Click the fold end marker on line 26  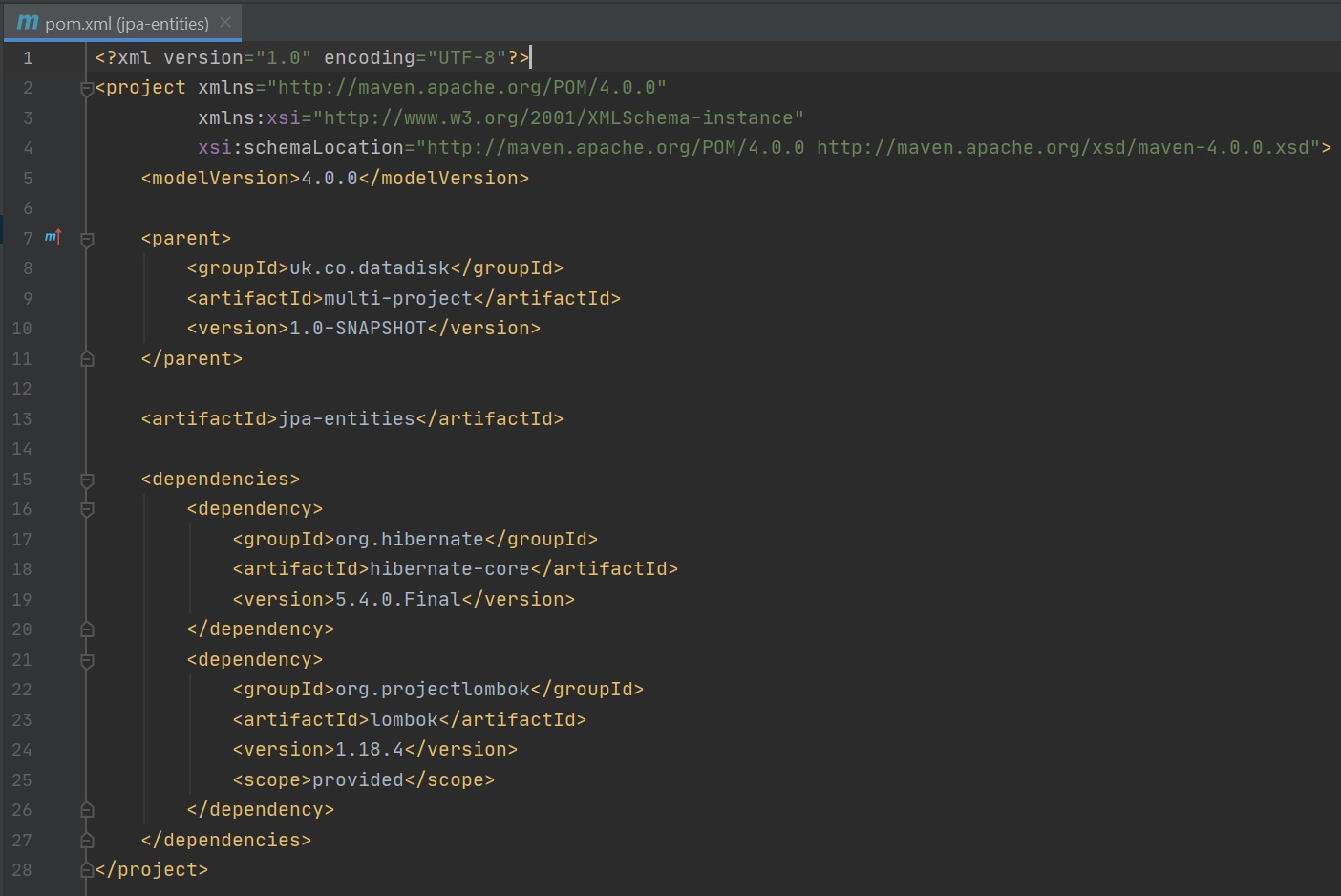[x=87, y=810]
